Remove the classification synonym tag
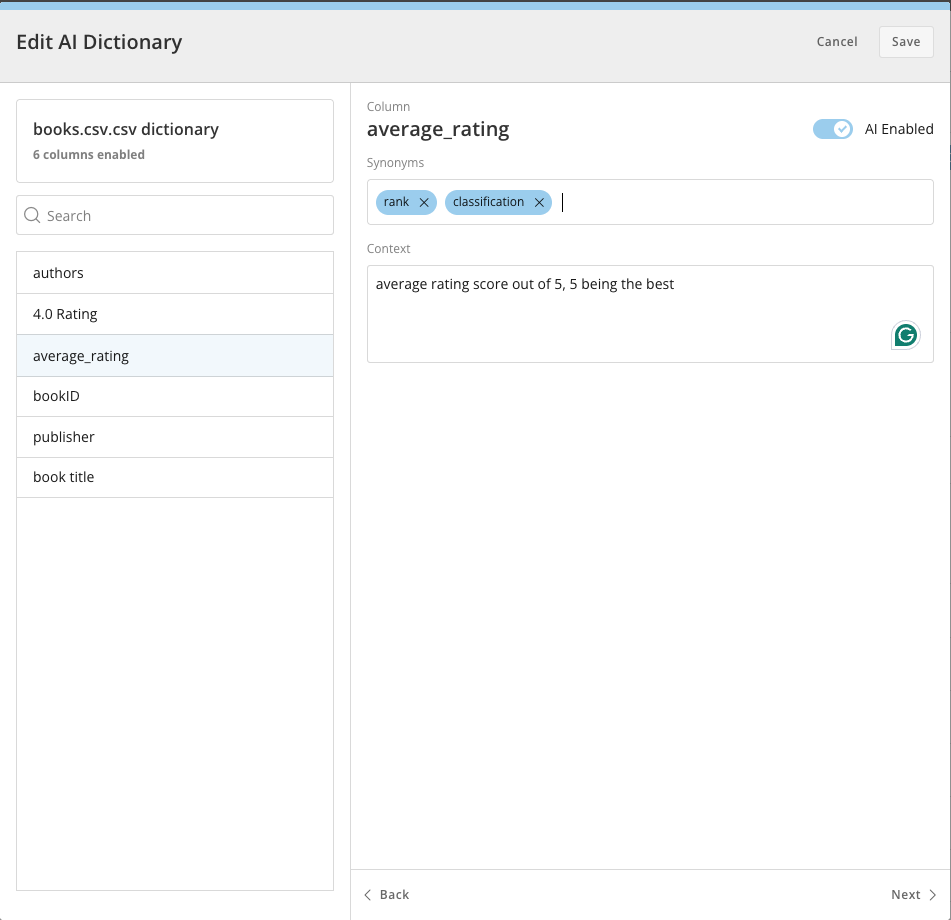The height and width of the screenshot is (920, 951). pyautogui.click(x=539, y=203)
